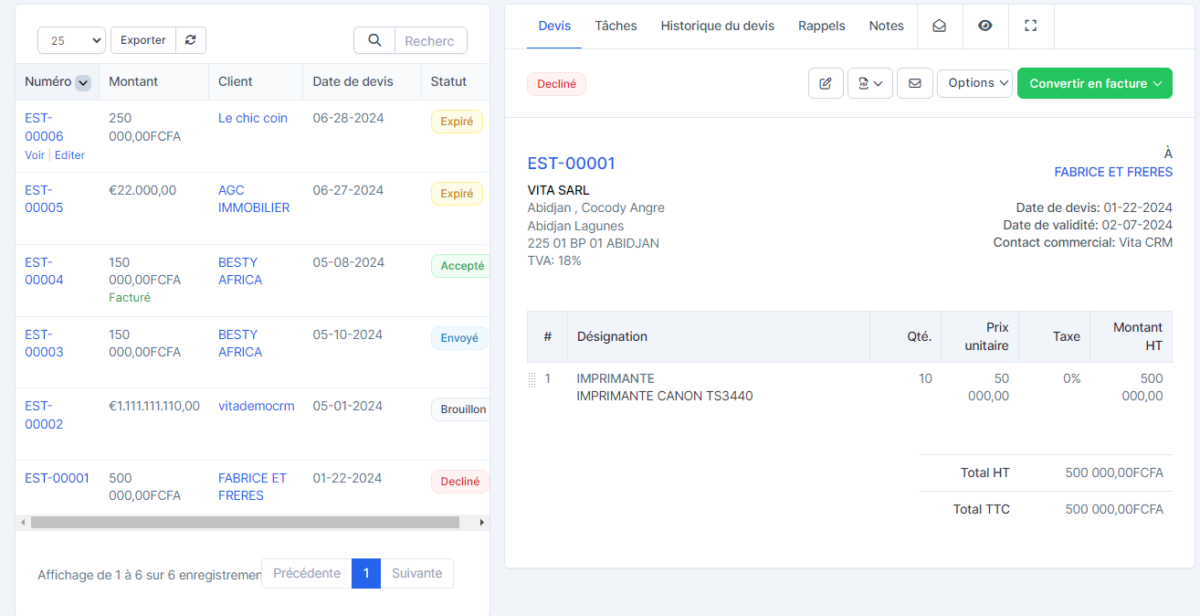The height and width of the screenshot is (616, 1200).
Task: Click the eye icon to view as client
Action: (985, 26)
